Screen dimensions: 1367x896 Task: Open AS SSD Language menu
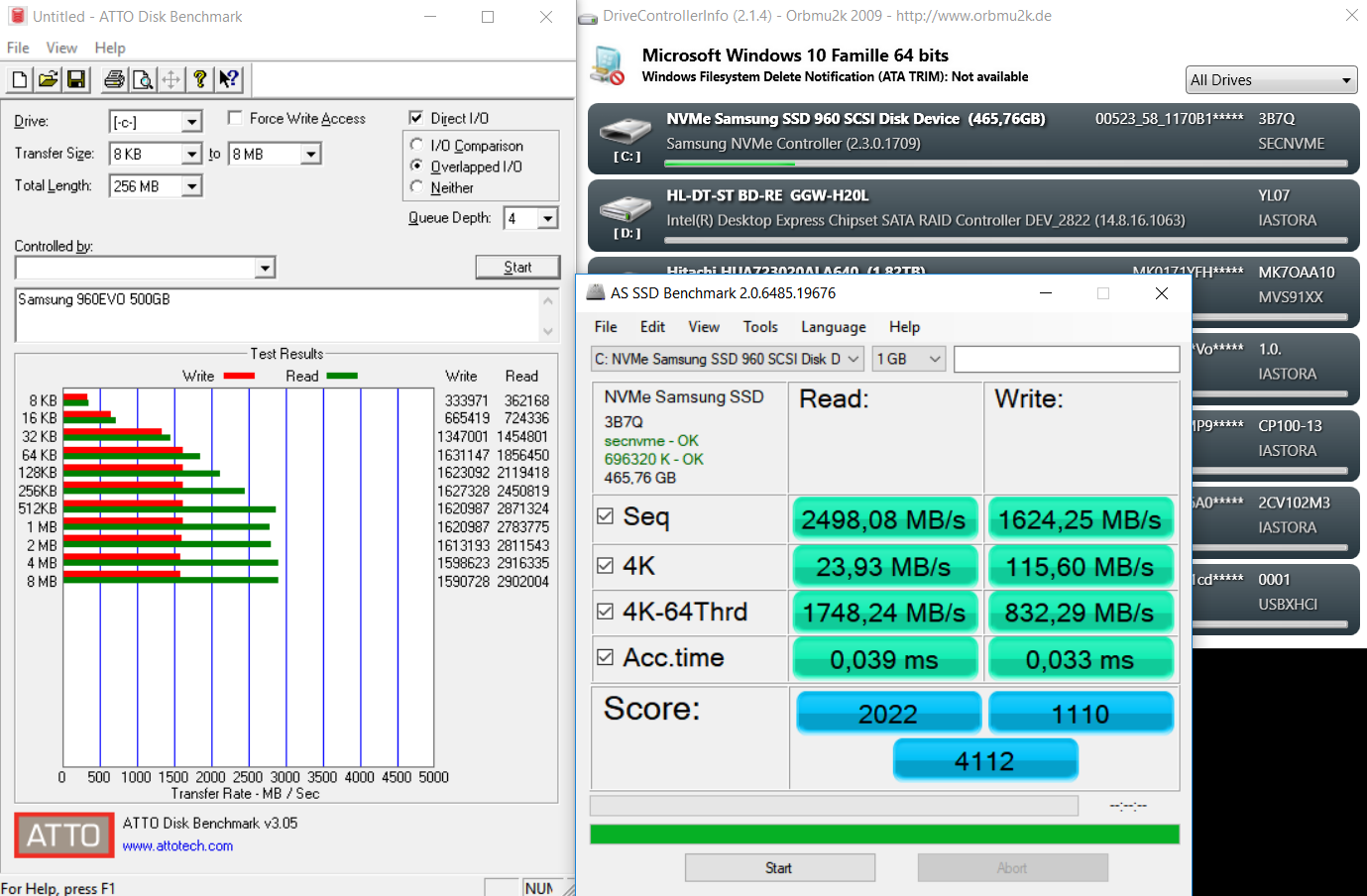(834, 327)
